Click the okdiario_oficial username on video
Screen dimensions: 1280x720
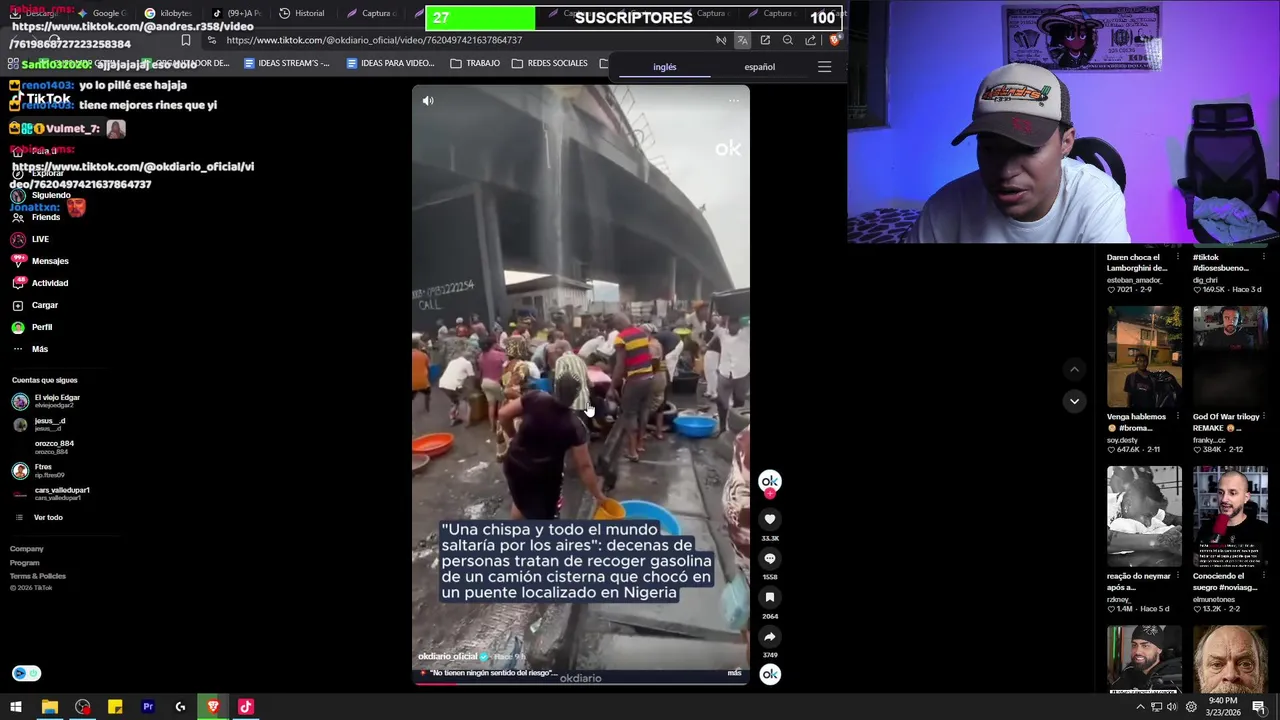[447, 656]
